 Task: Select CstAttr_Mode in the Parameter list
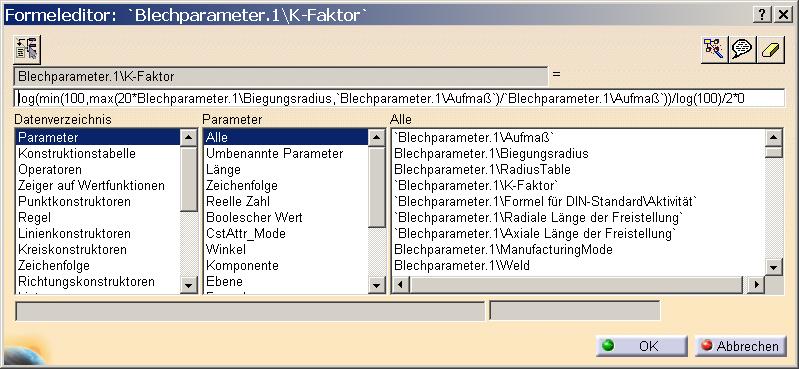[x=285, y=233]
